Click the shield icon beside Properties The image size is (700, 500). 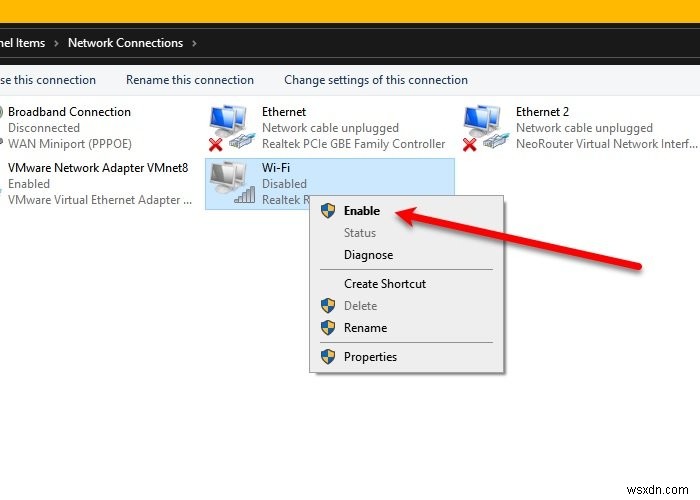(x=327, y=357)
